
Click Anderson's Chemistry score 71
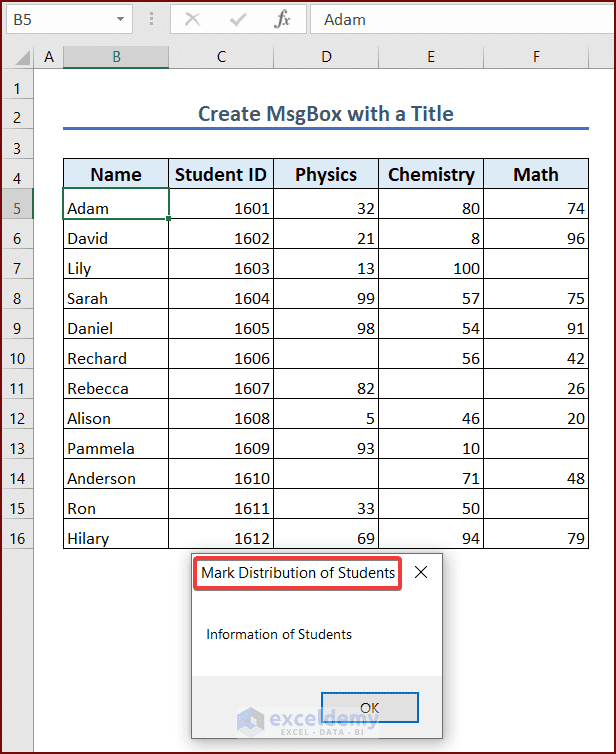431,474
